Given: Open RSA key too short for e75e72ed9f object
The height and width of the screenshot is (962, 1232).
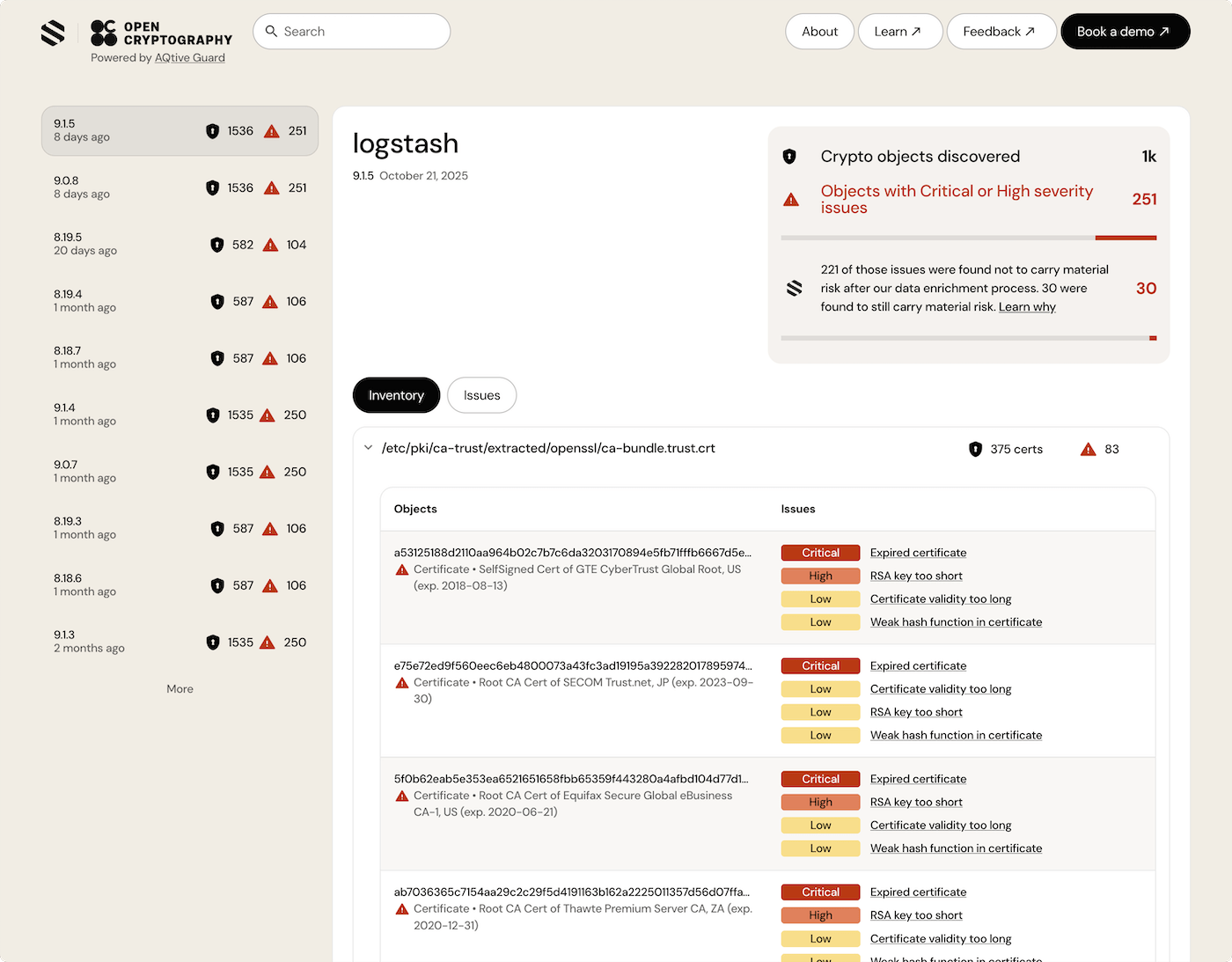Looking at the screenshot, I should point(916,712).
